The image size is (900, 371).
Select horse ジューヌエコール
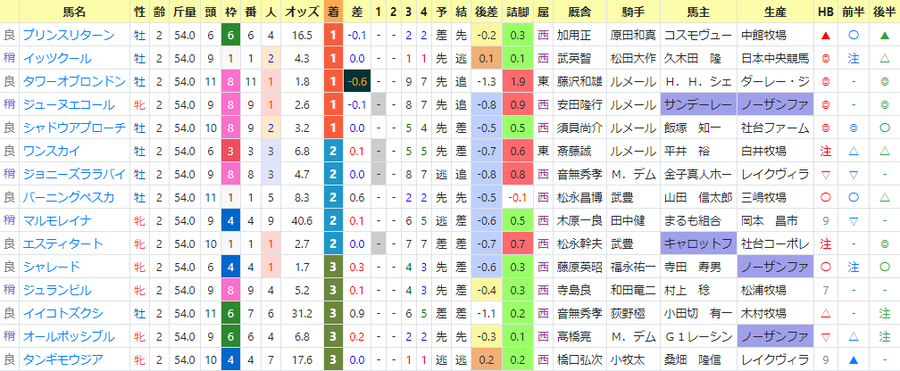pos(68,105)
